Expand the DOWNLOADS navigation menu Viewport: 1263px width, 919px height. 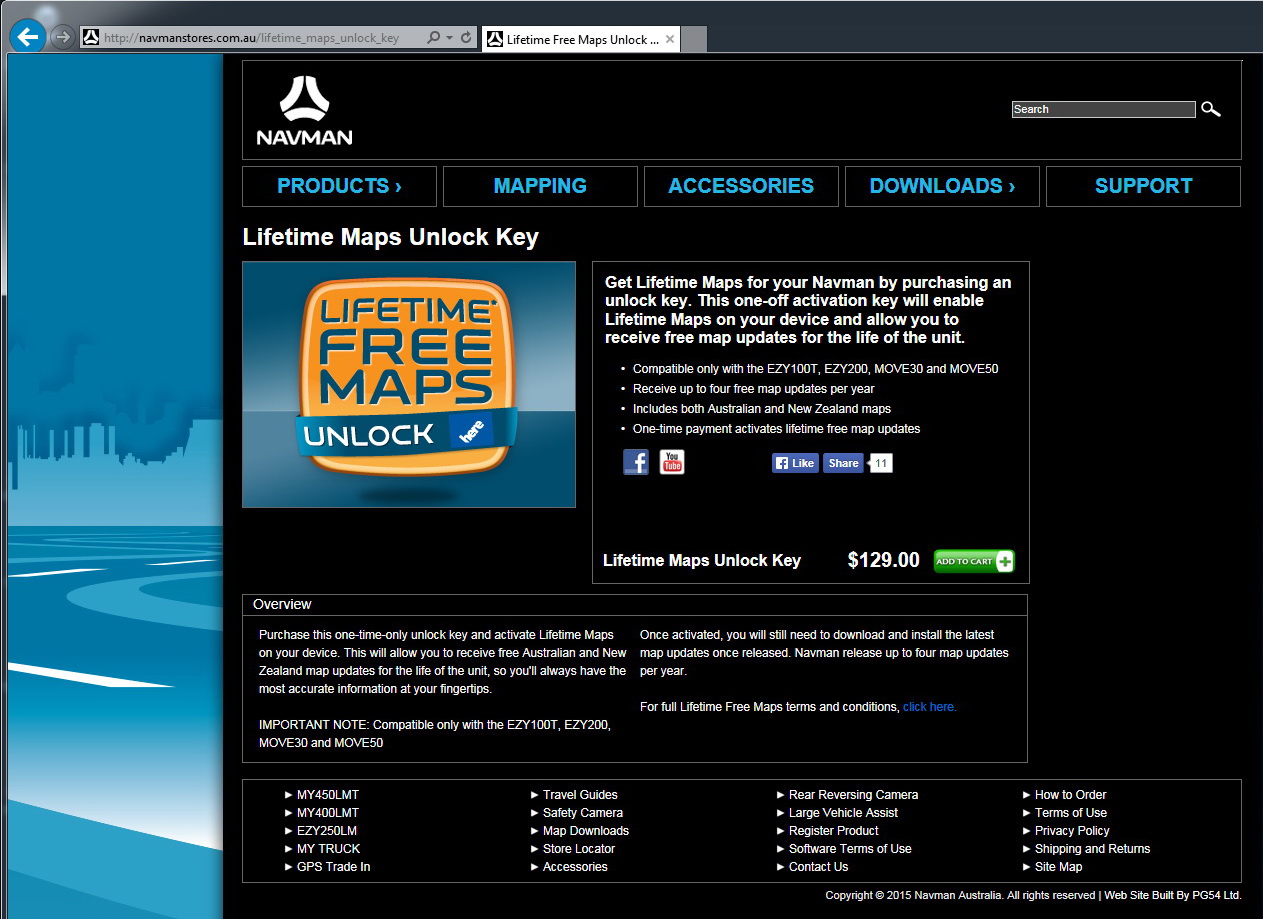[941, 186]
